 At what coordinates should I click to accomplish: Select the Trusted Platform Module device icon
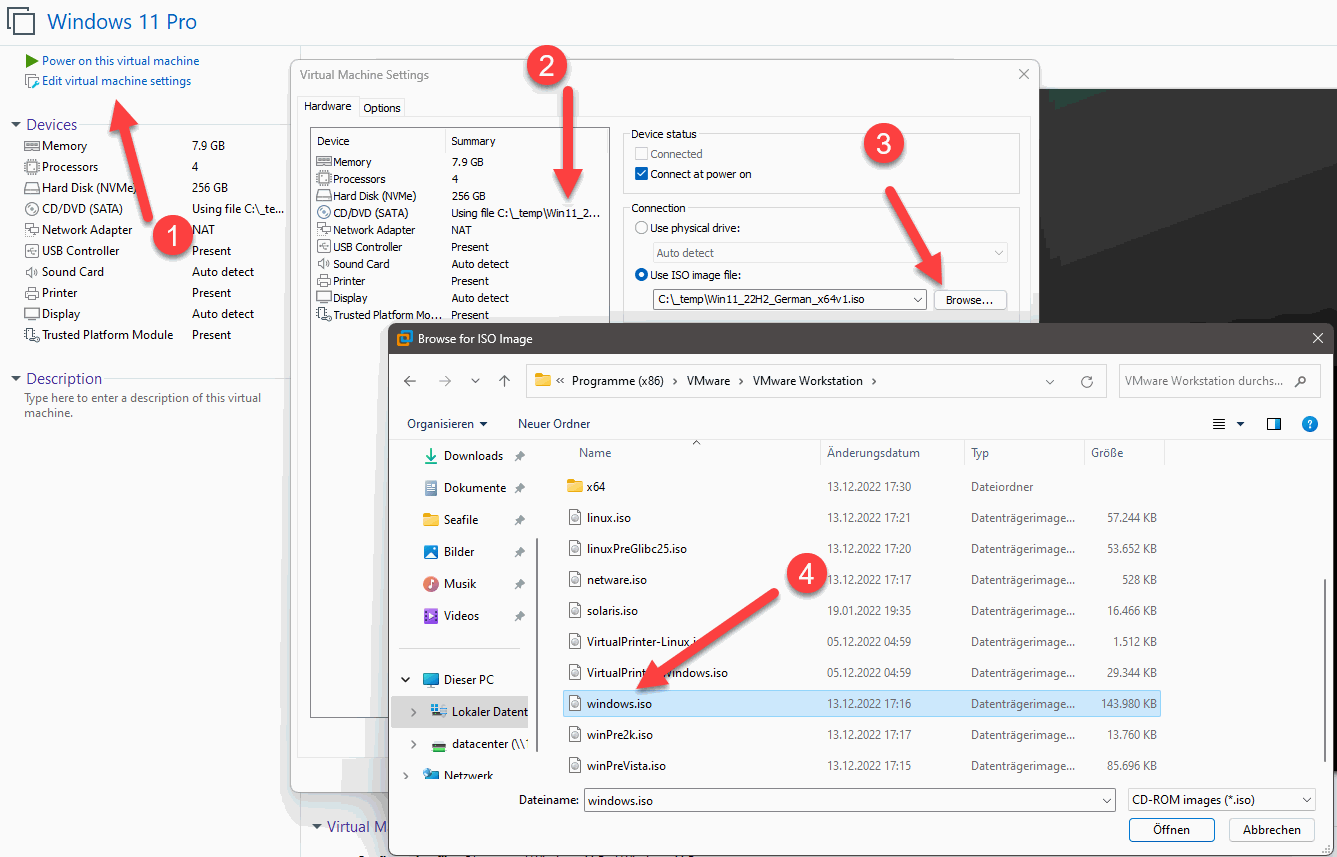32,335
